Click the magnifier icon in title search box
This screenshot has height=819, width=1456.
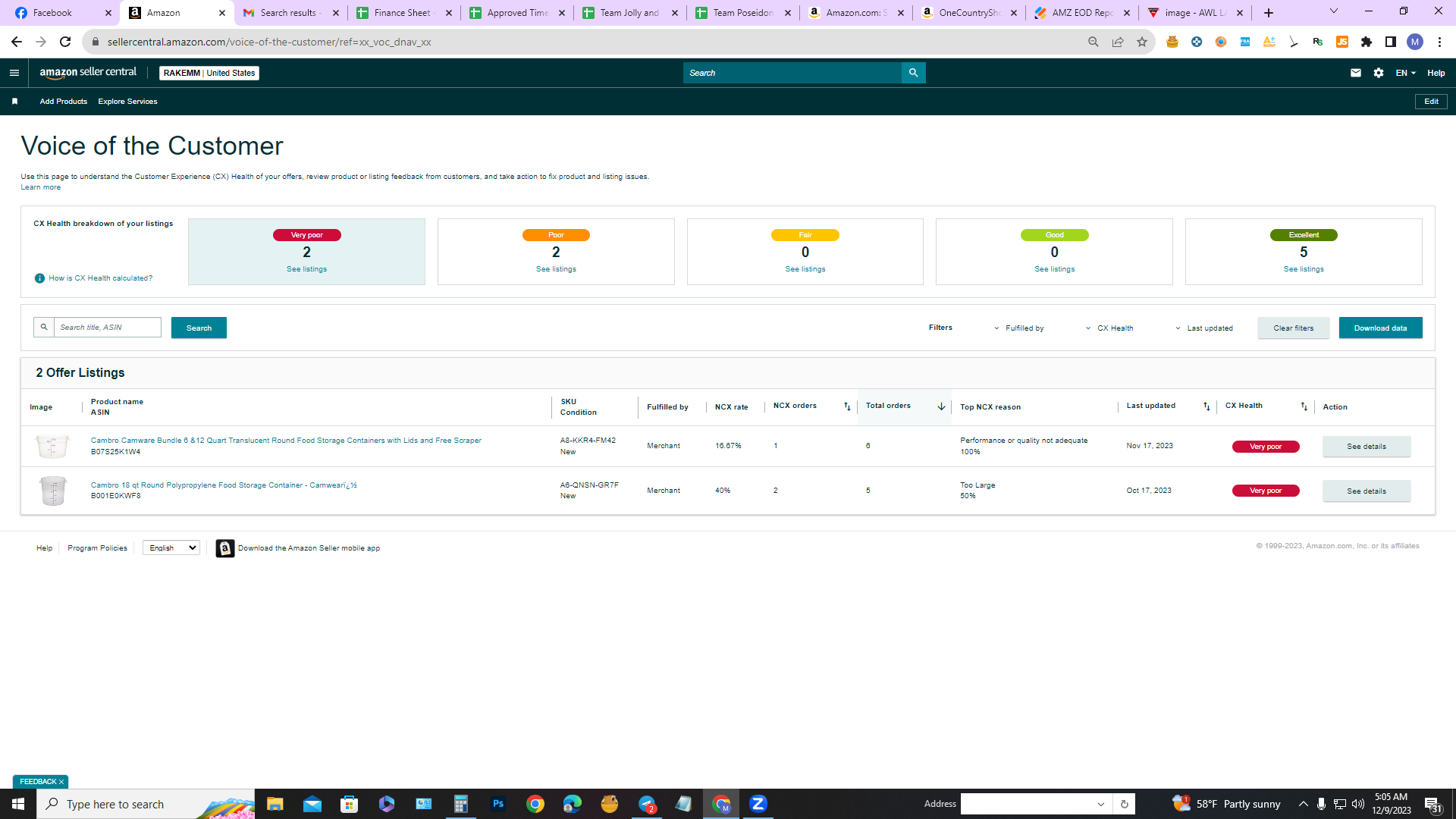pos(44,327)
